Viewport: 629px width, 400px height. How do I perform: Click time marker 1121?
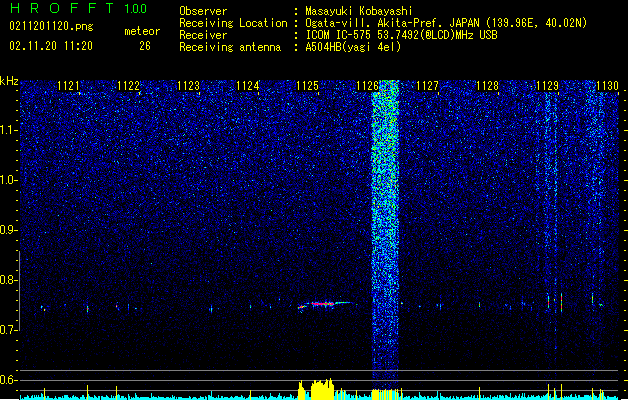[68, 86]
